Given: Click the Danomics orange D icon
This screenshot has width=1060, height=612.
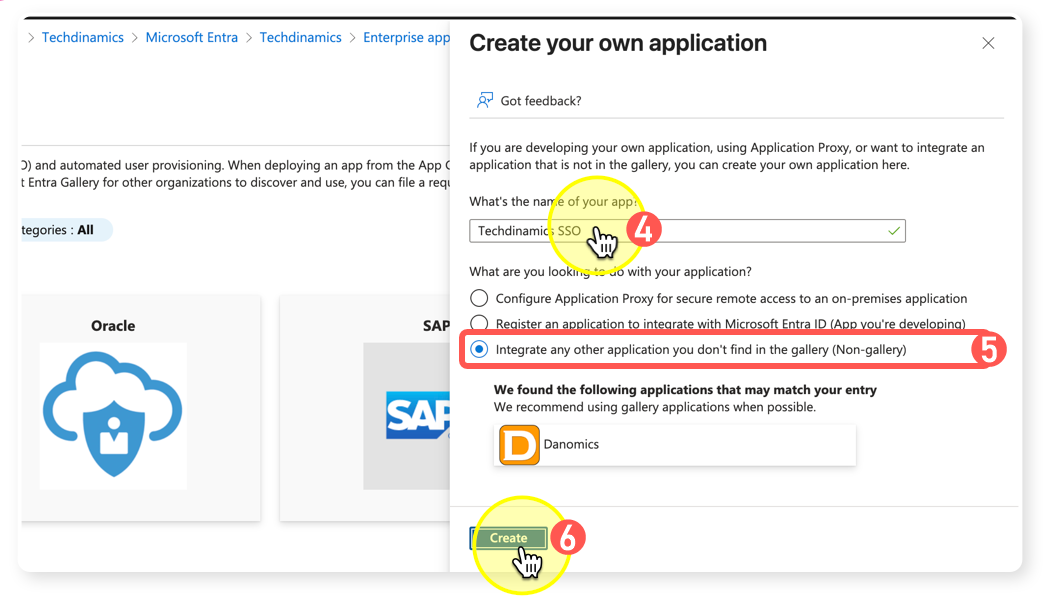Looking at the screenshot, I should point(519,444).
